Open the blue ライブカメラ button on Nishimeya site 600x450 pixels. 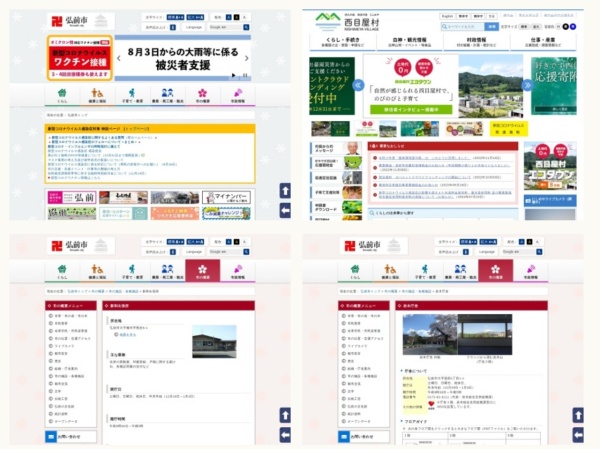click(550, 201)
